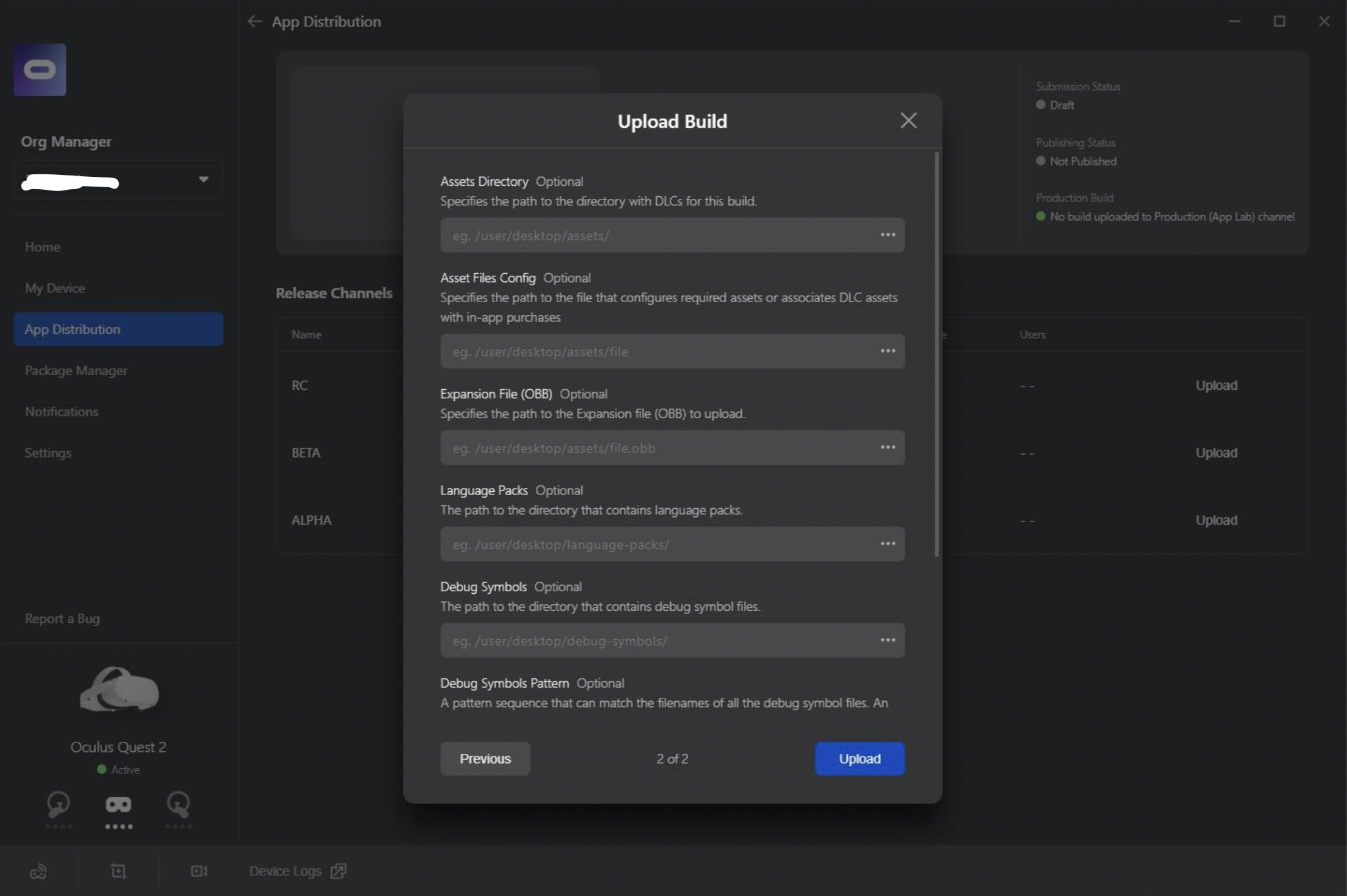The image size is (1347, 896).
Task: Open file browser for Expansion File OBB
Action: click(x=888, y=447)
